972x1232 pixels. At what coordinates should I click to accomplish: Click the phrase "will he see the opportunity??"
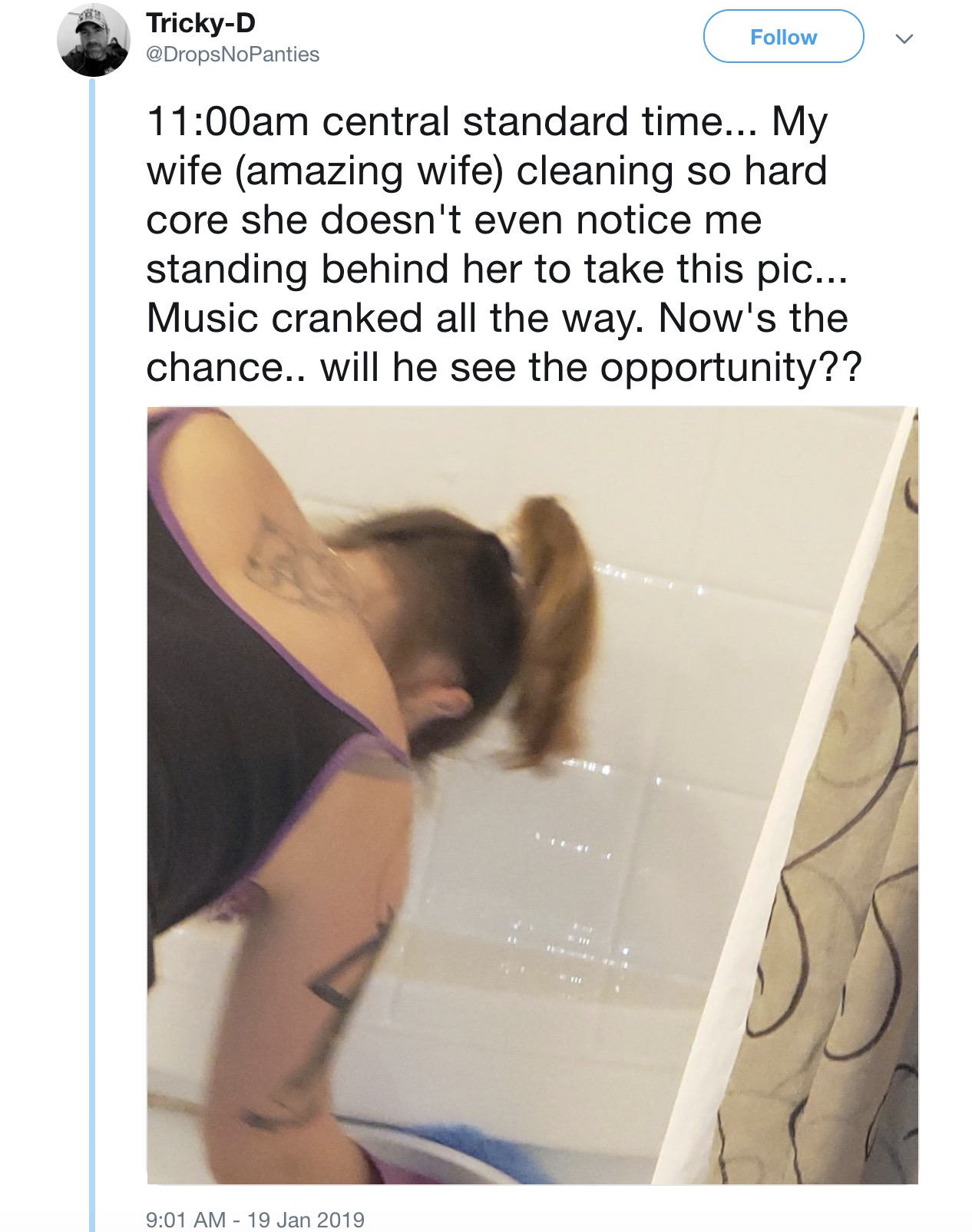[x=591, y=368]
